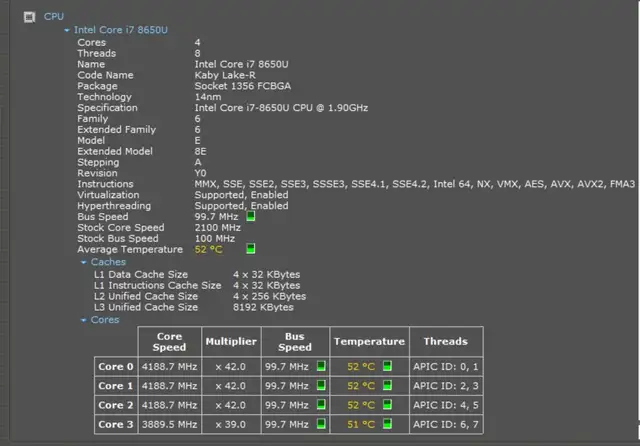Click L3 Unified Cache Size value 8192 KBytes

coord(263,307)
